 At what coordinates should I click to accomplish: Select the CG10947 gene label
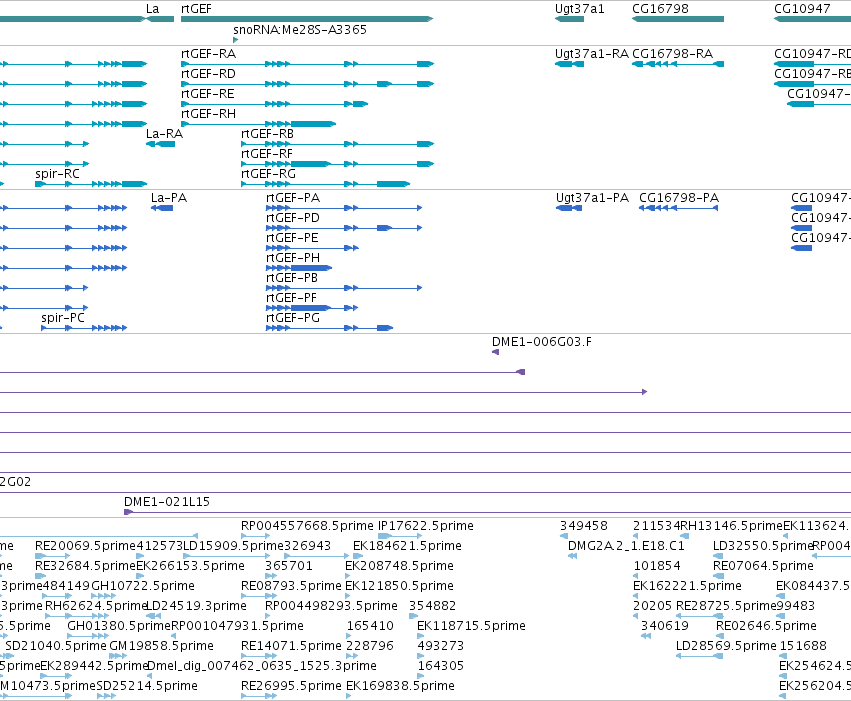pyautogui.click(x=802, y=9)
